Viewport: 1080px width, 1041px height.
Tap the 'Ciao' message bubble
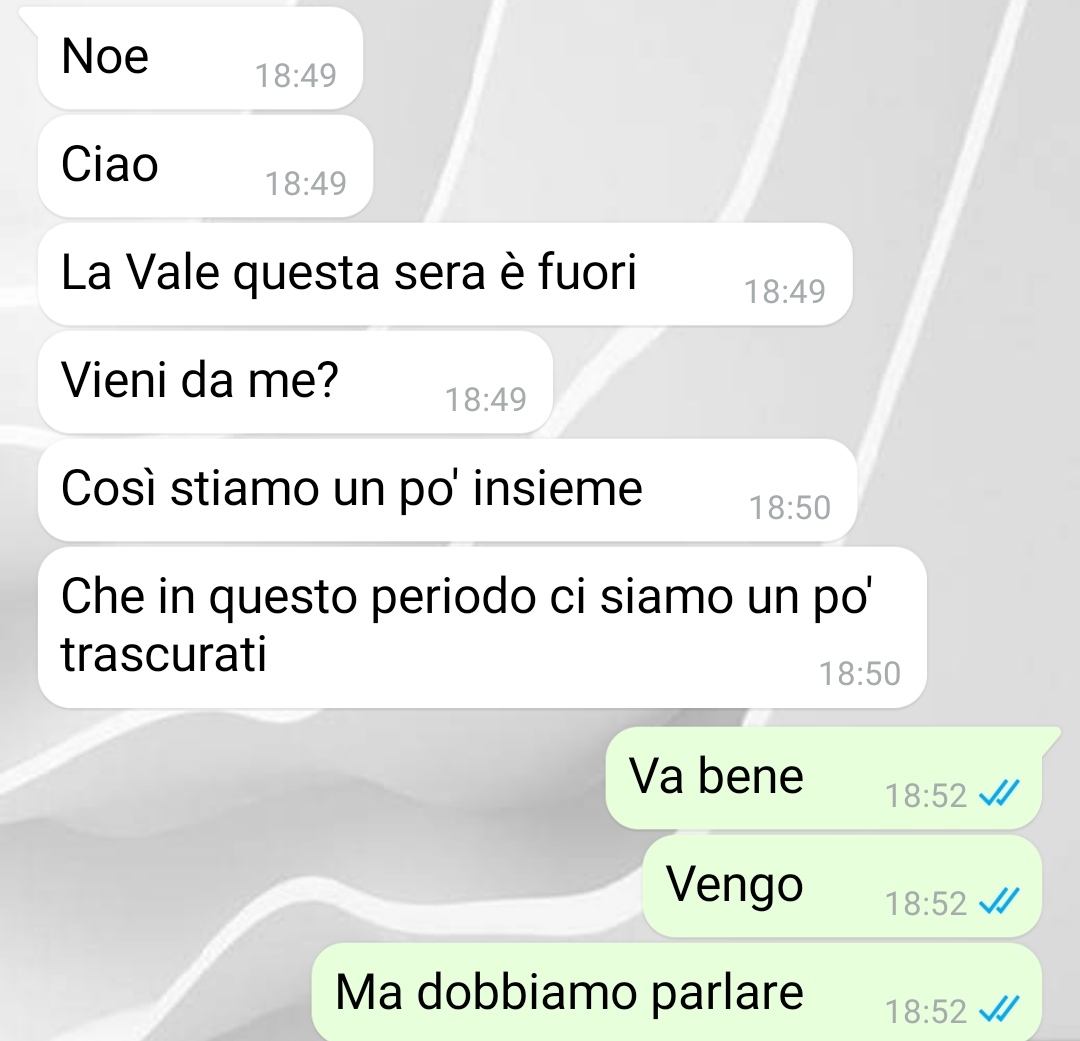205,166
